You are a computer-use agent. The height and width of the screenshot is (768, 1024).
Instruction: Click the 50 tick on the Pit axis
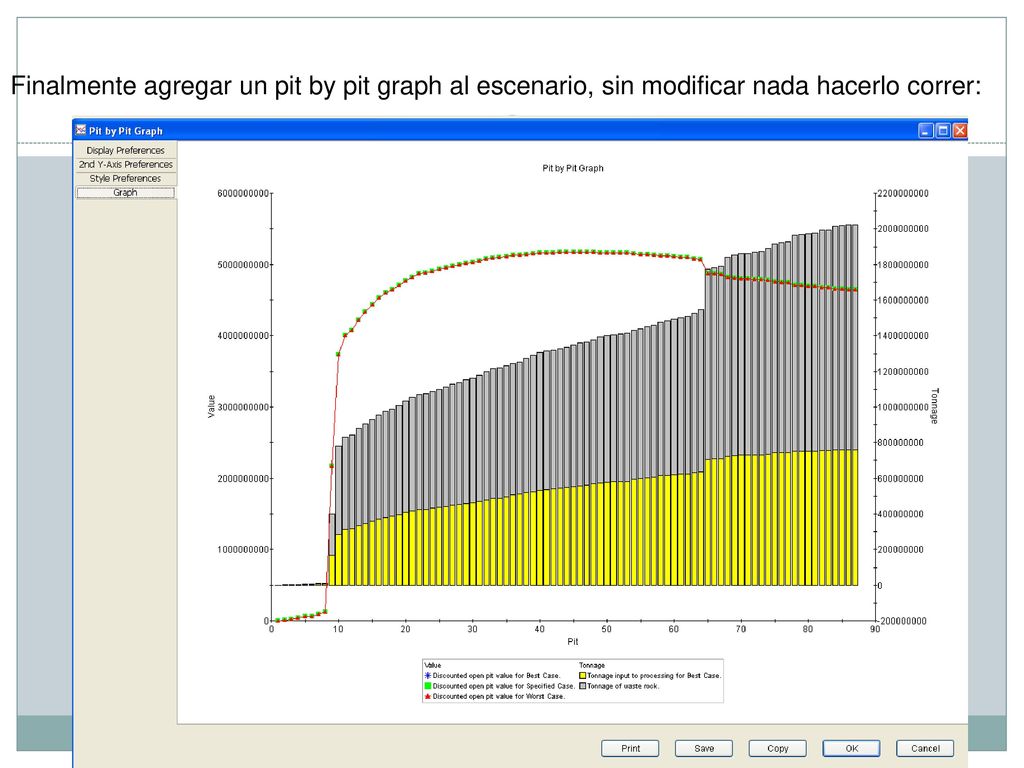(606, 630)
